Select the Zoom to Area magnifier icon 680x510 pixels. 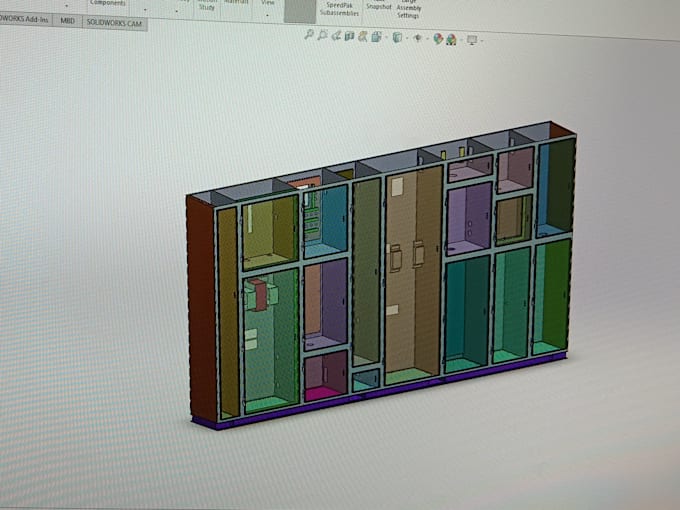[322, 36]
